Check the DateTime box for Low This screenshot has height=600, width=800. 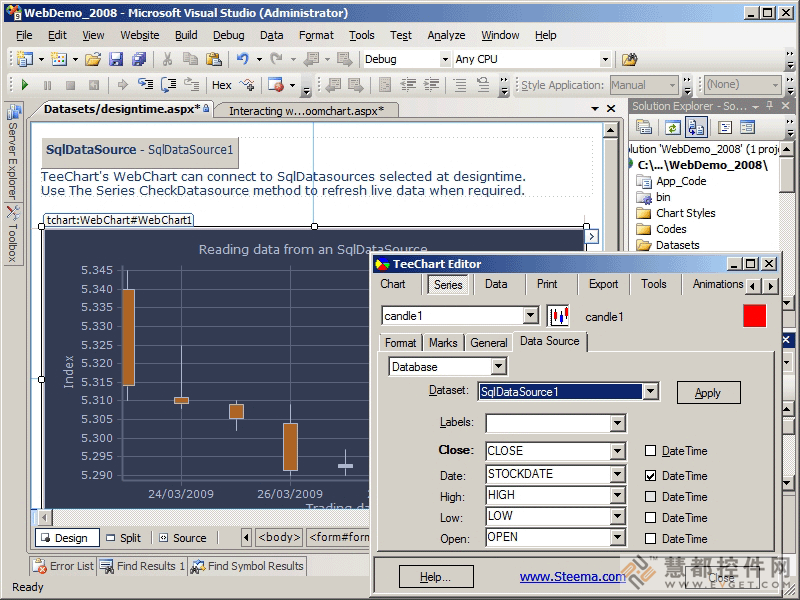click(650, 517)
